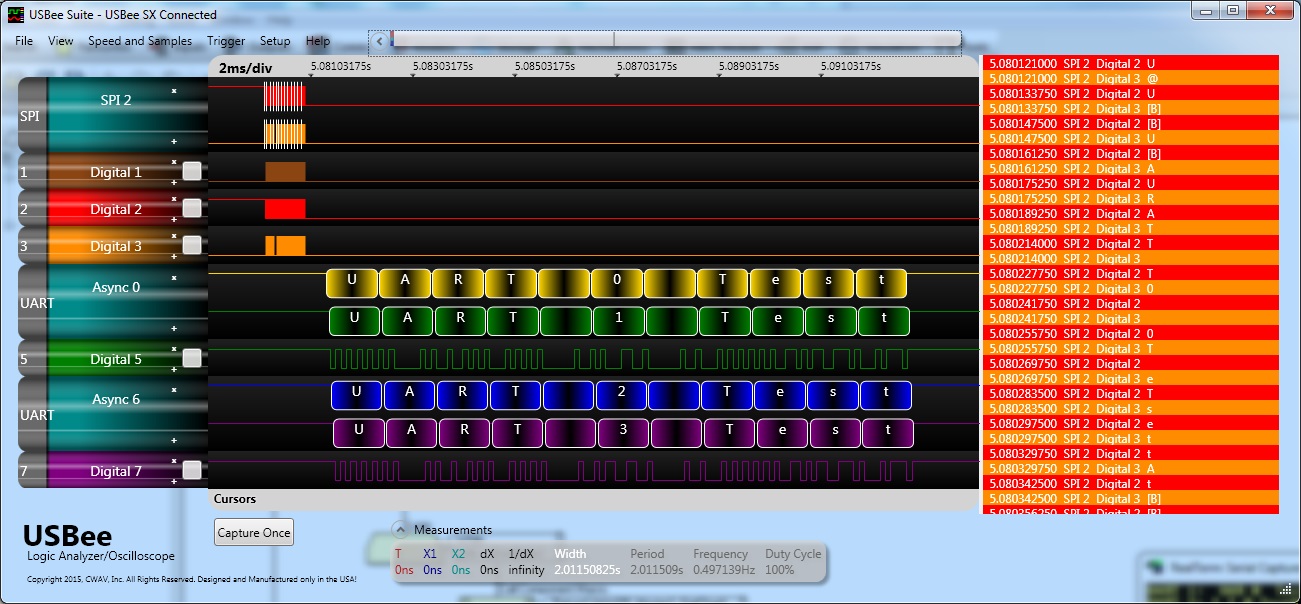Image resolution: width=1301 pixels, height=604 pixels.
Task: Click the blue decoded '2' byte
Action: point(622,396)
